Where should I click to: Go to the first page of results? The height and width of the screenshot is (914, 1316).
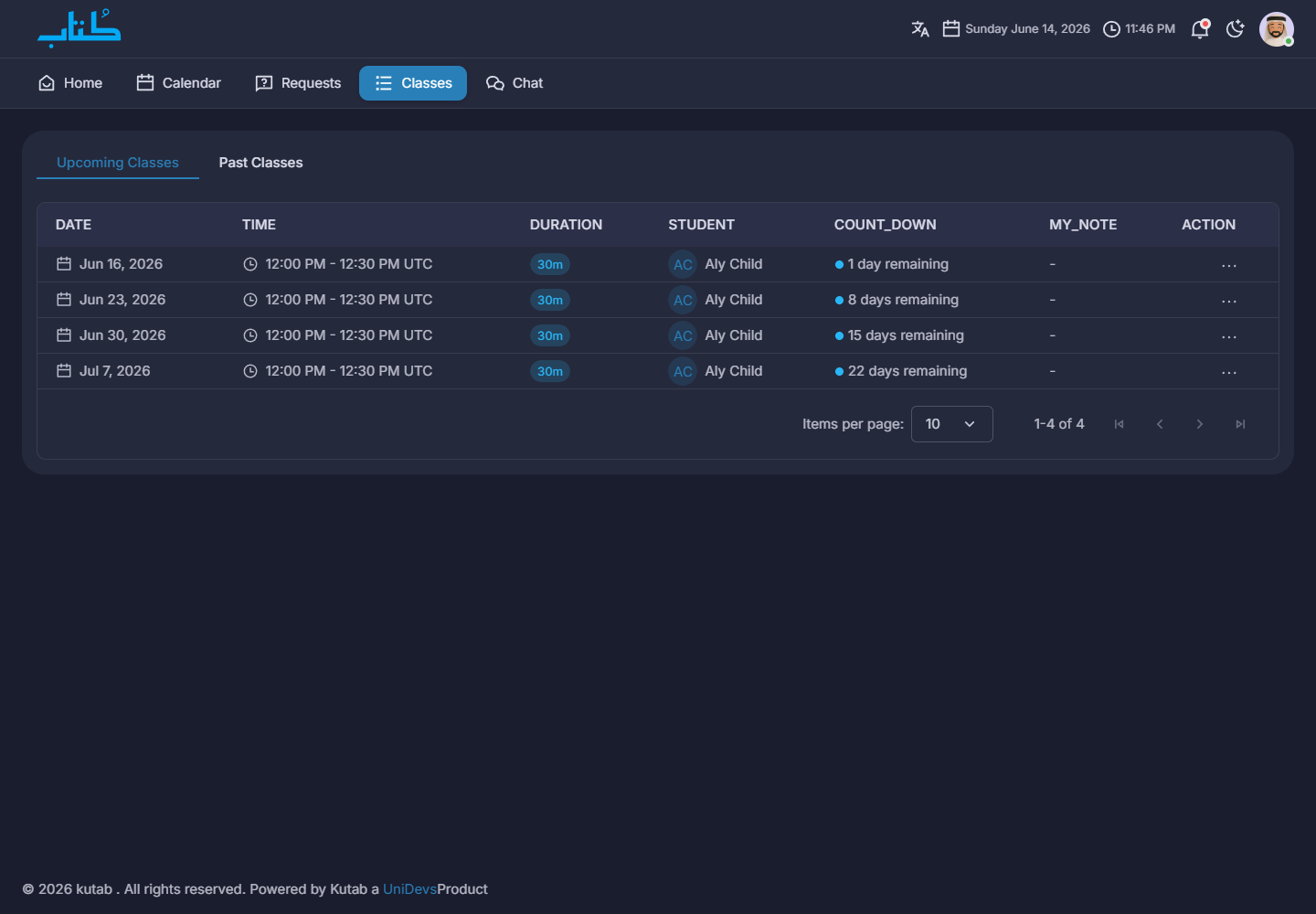(x=1120, y=424)
